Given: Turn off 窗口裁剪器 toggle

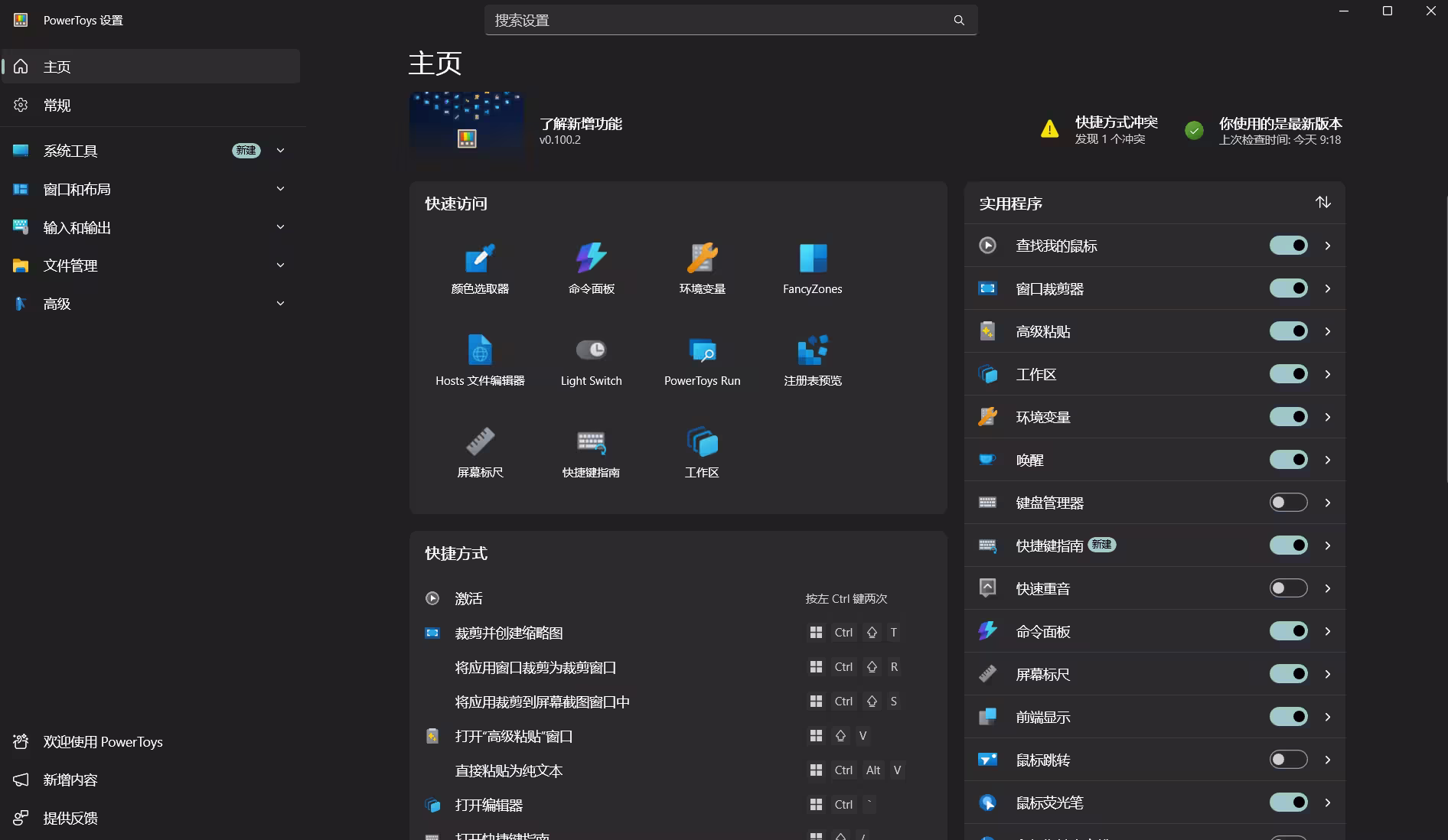Looking at the screenshot, I should [x=1289, y=288].
